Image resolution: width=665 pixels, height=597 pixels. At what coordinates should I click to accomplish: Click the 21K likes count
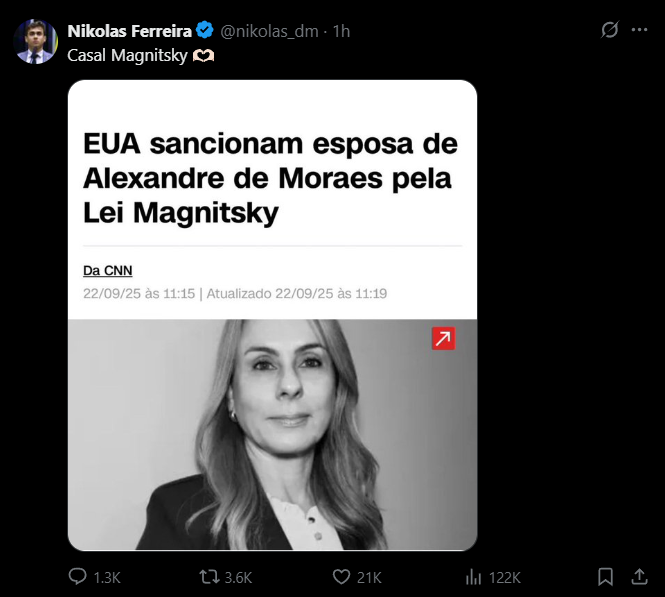click(370, 577)
